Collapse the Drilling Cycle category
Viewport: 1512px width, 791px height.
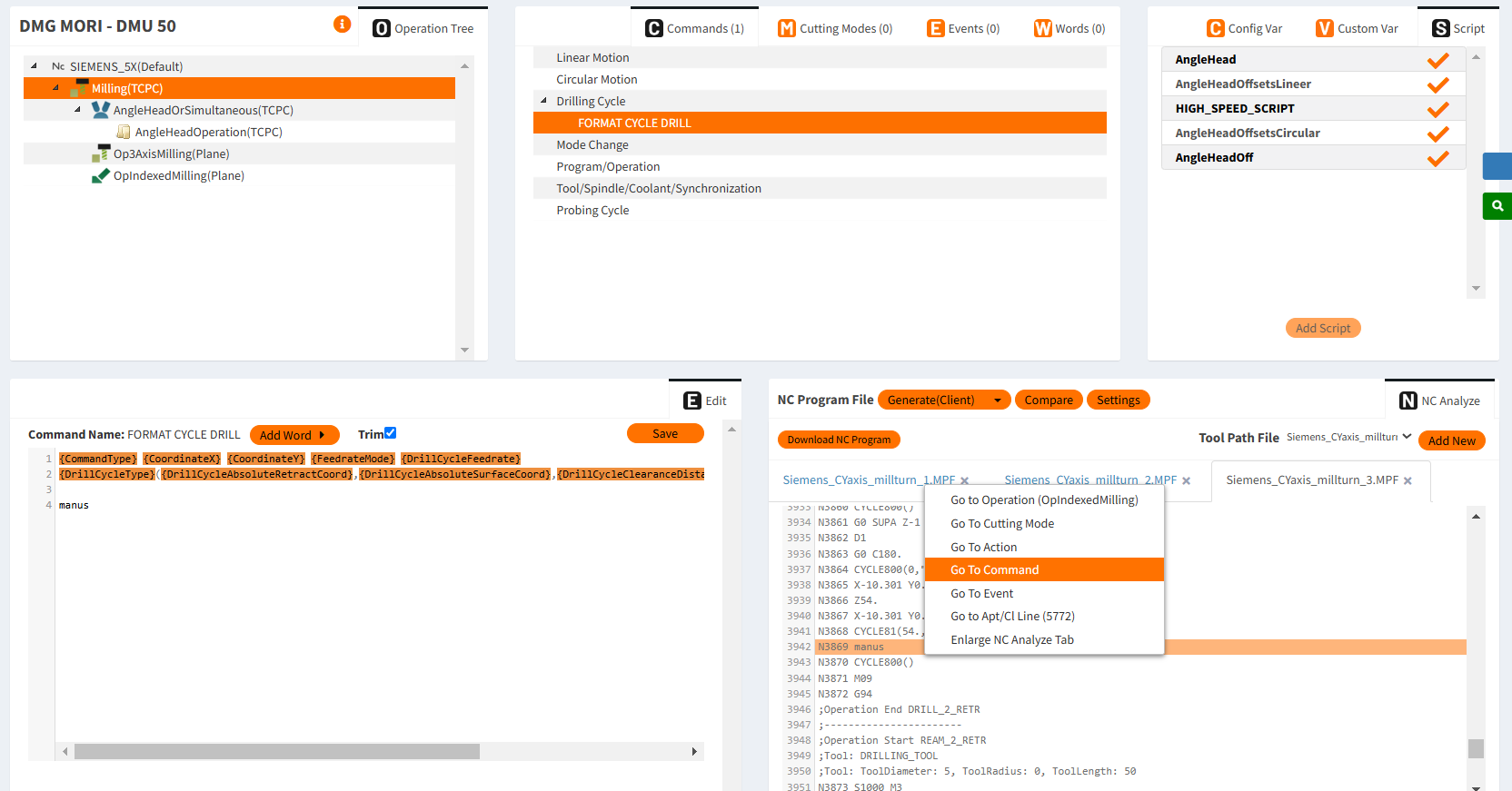coord(543,101)
